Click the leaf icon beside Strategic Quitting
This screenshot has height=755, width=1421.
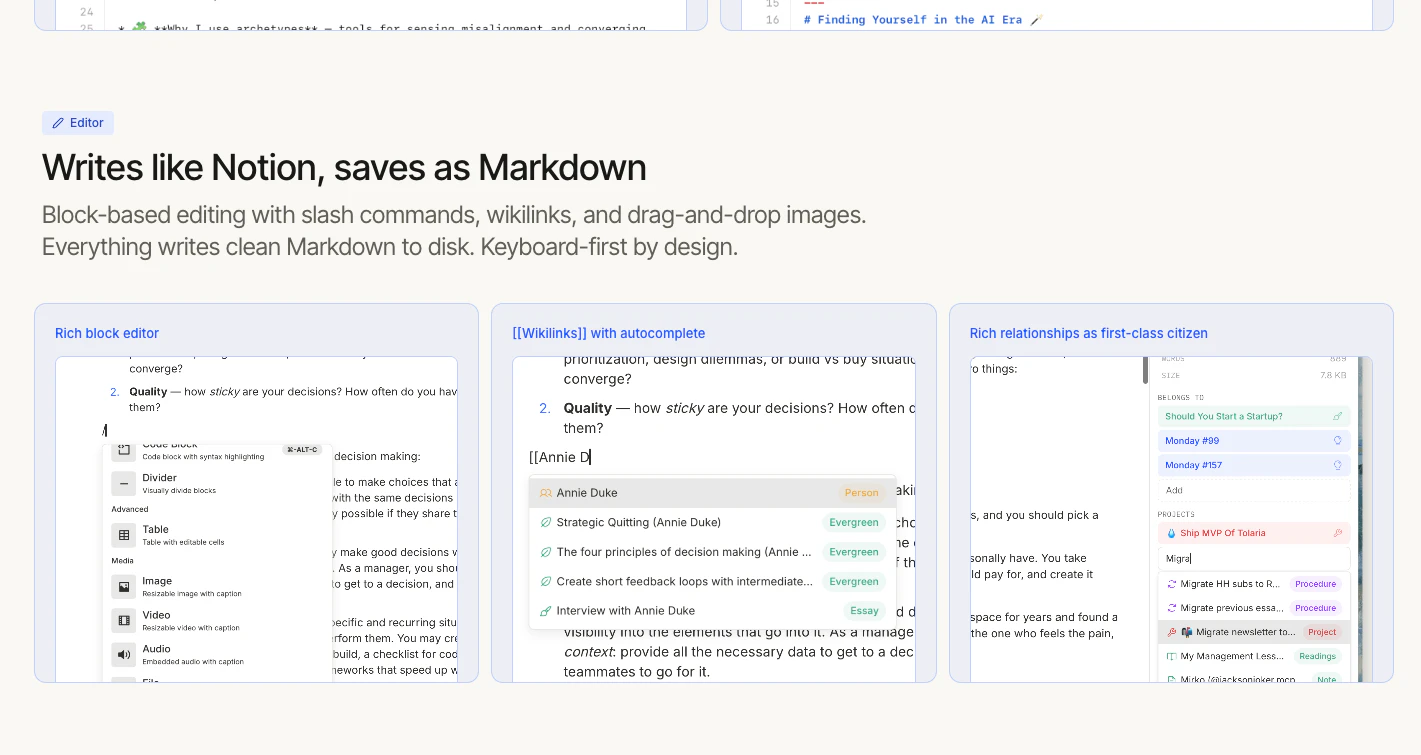[x=546, y=522]
